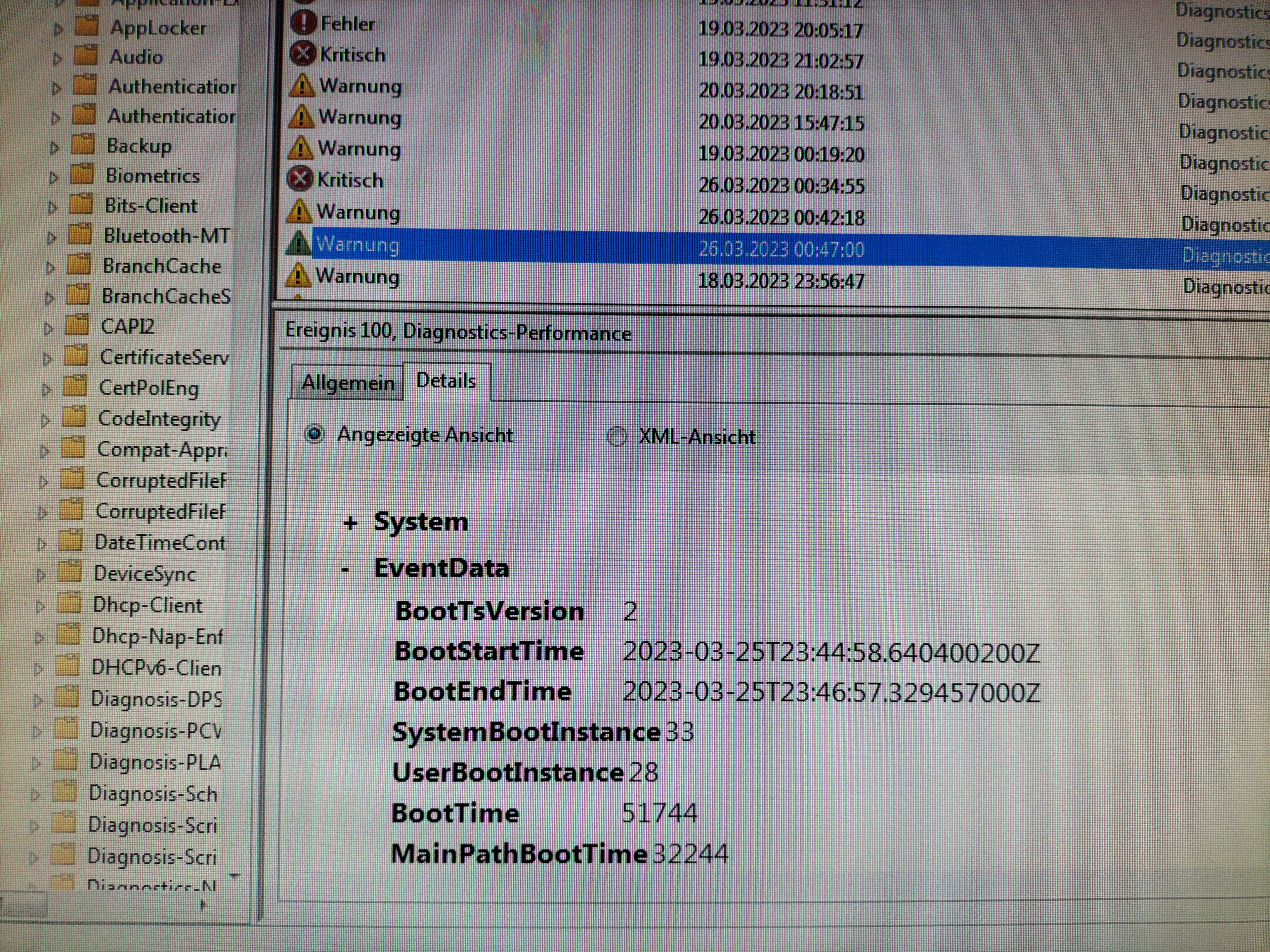Expand the System node with plus sign
Viewport: 1270px width, 952px height.
click(350, 523)
